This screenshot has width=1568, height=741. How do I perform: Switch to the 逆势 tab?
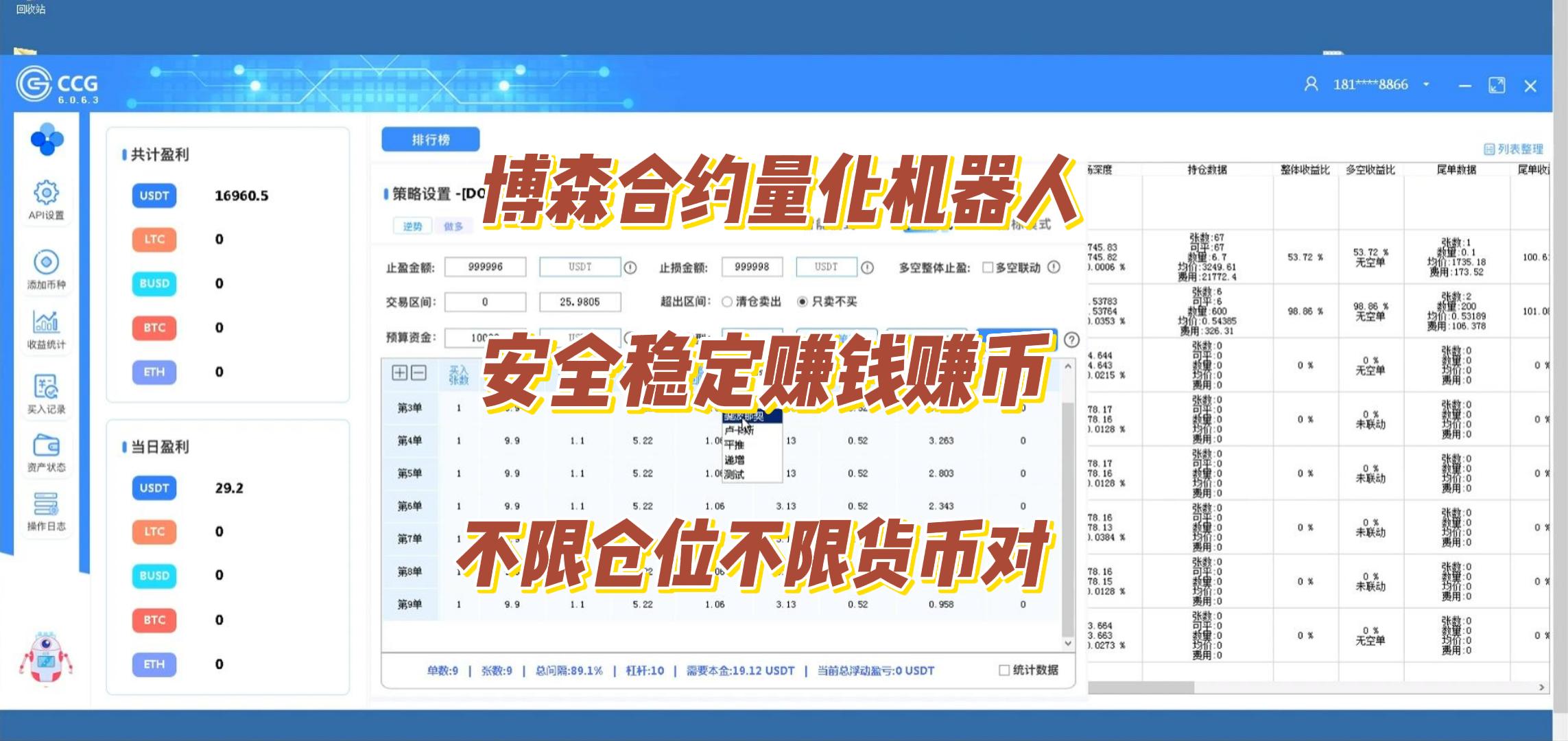pos(412,226)
